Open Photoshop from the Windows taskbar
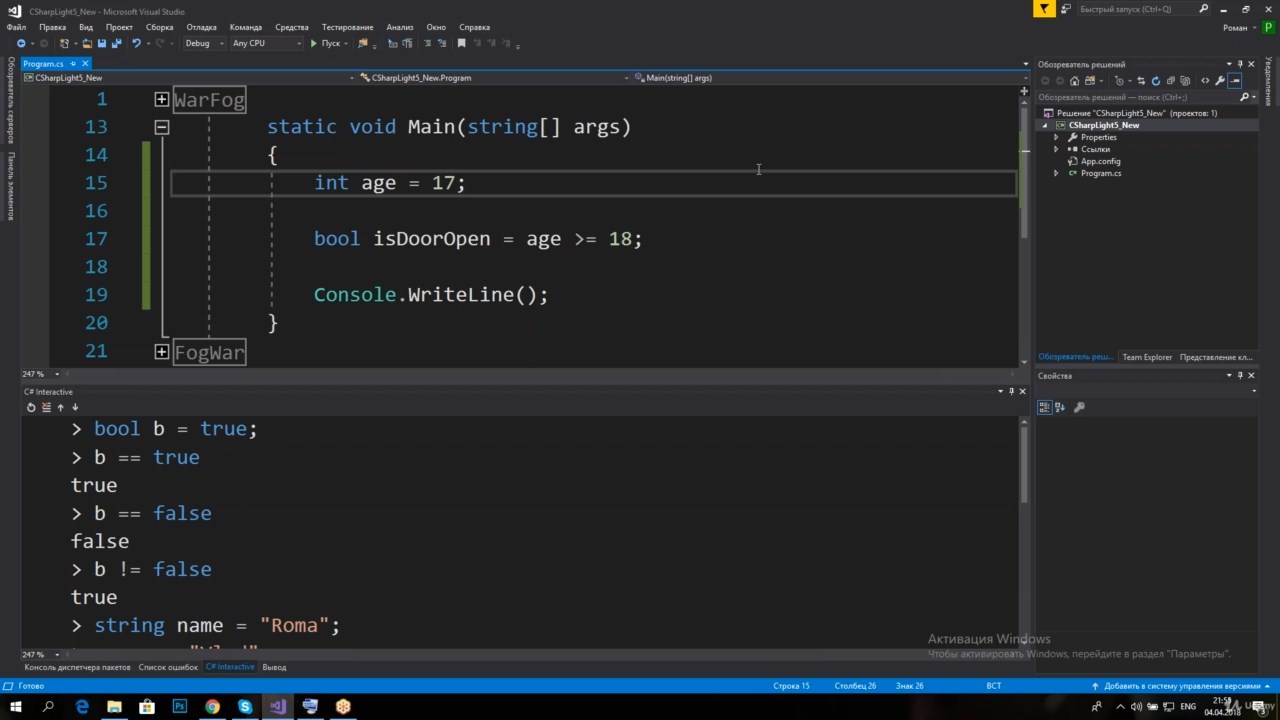Image resolution: width=1280 pixels, height=720 pixels. coord(180,706)
